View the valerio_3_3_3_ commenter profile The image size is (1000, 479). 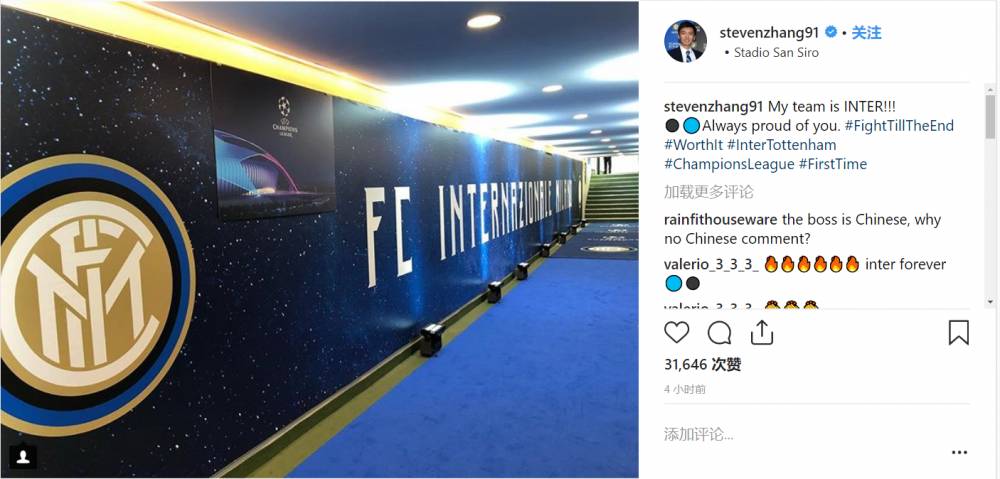click(x=711, y=264)
